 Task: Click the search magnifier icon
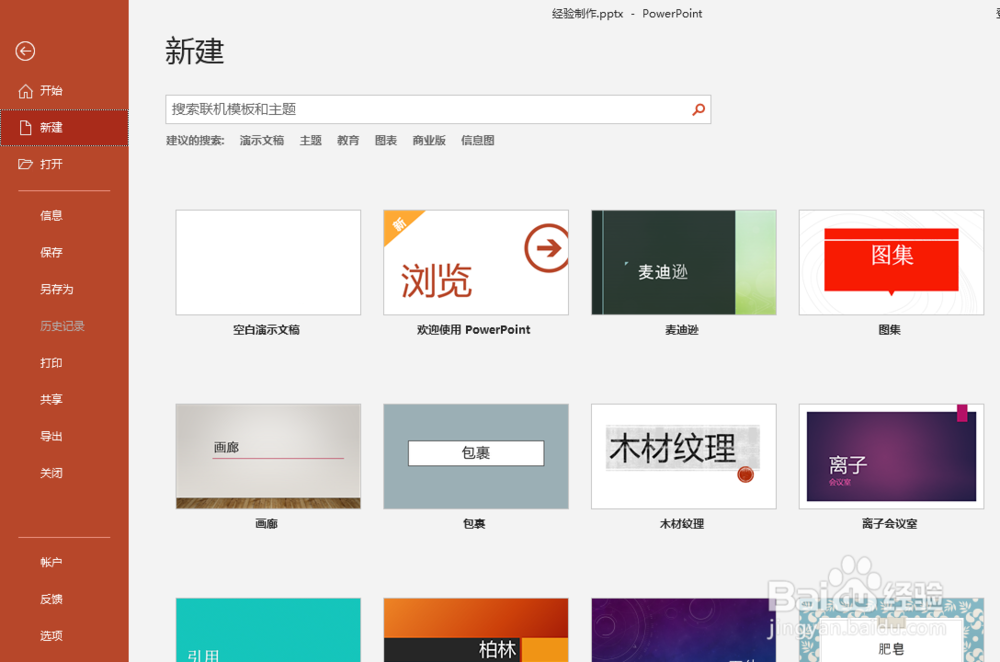click(698, 110)
